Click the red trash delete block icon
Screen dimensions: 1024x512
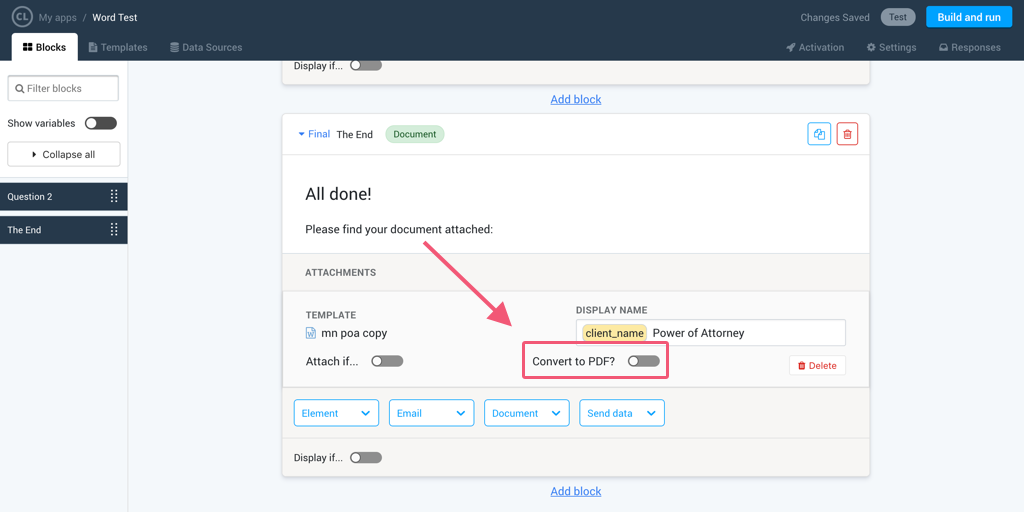[847, 134]
